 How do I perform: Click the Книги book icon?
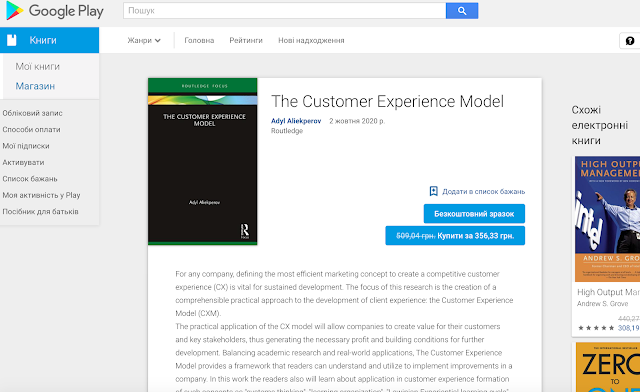coord(12,40)
